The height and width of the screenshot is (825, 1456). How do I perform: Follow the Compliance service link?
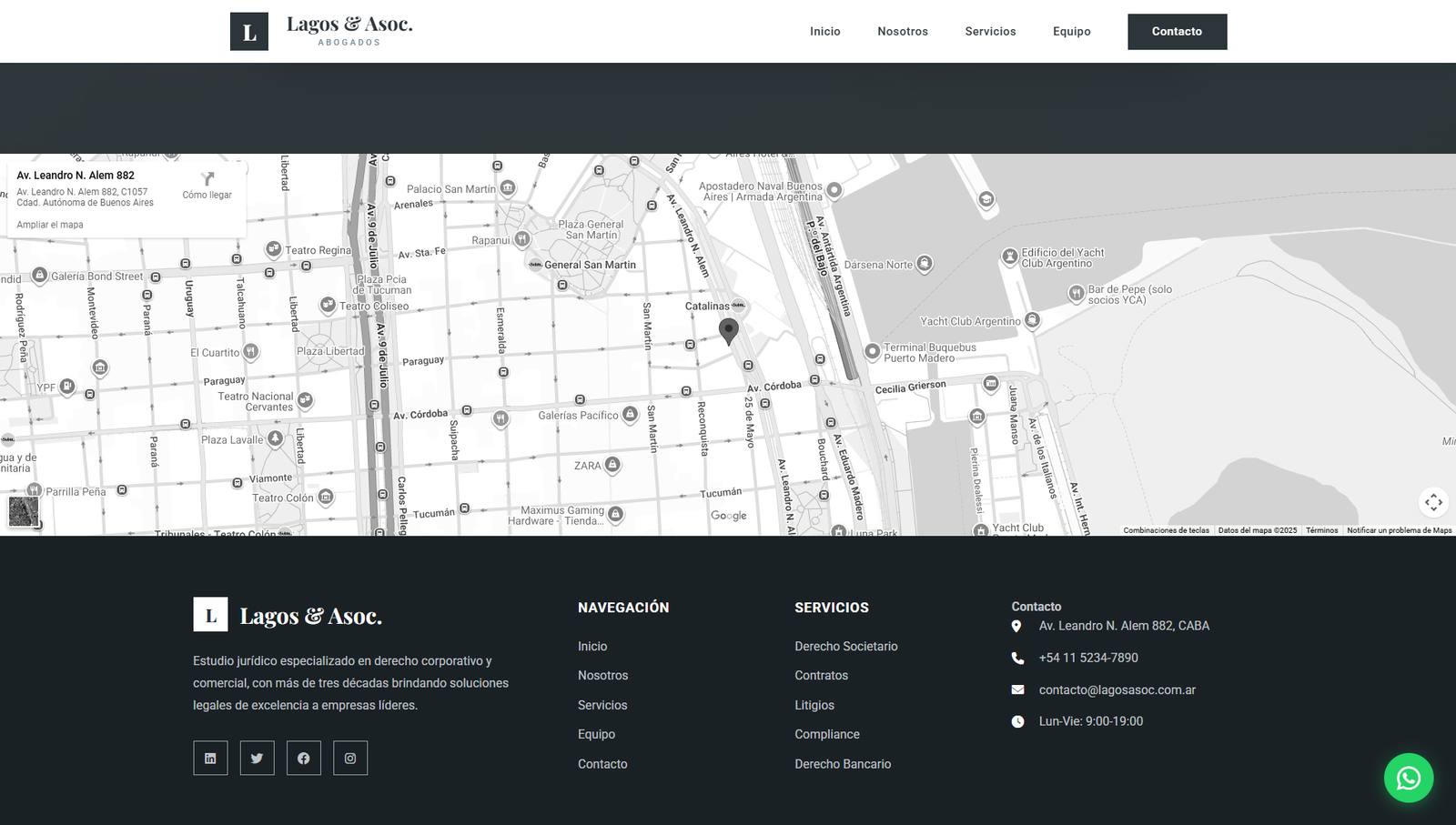tap(826, 734)
